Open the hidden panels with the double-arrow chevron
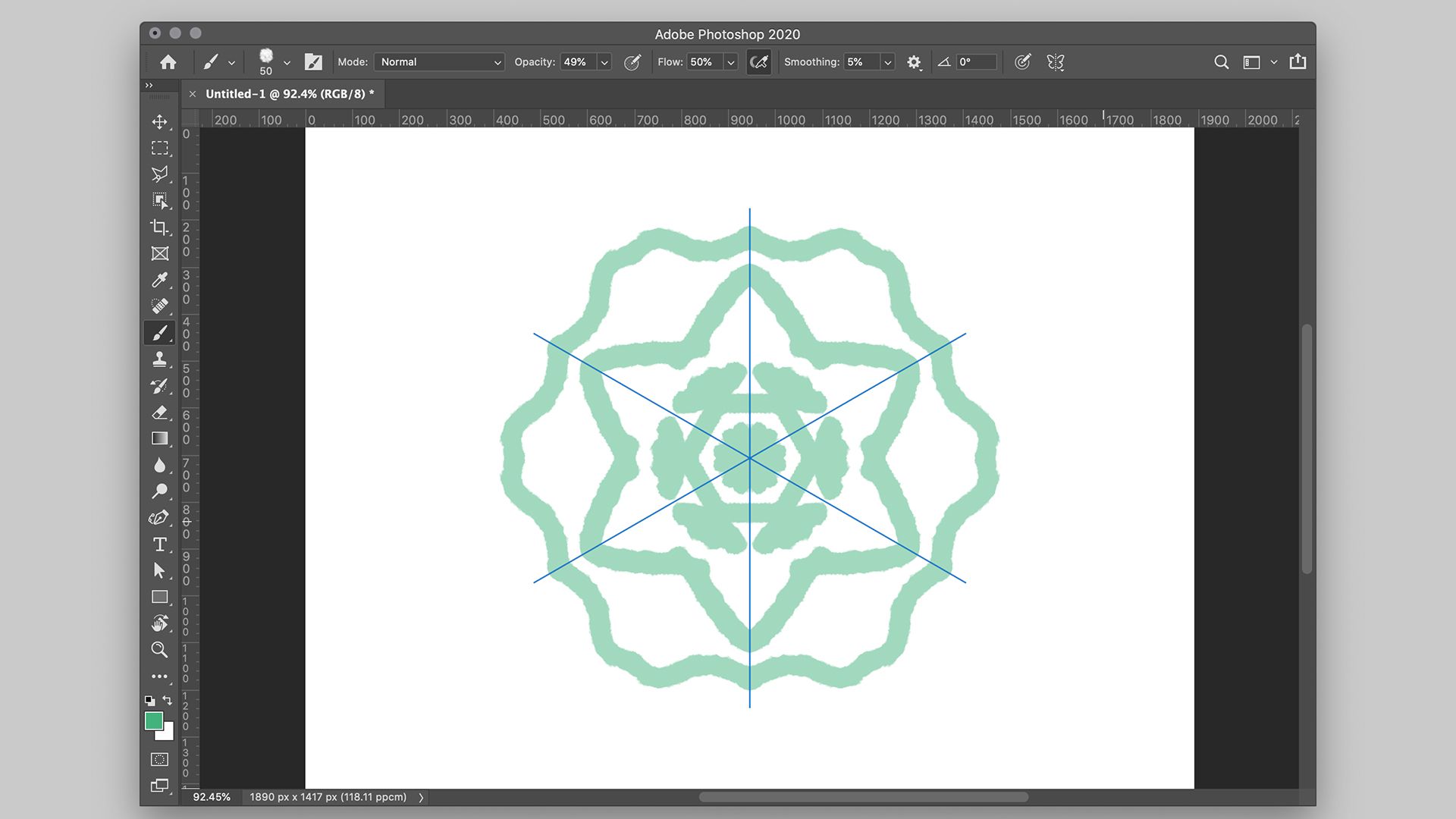Viewport: 1456px width, 819px height. [149, 85]
